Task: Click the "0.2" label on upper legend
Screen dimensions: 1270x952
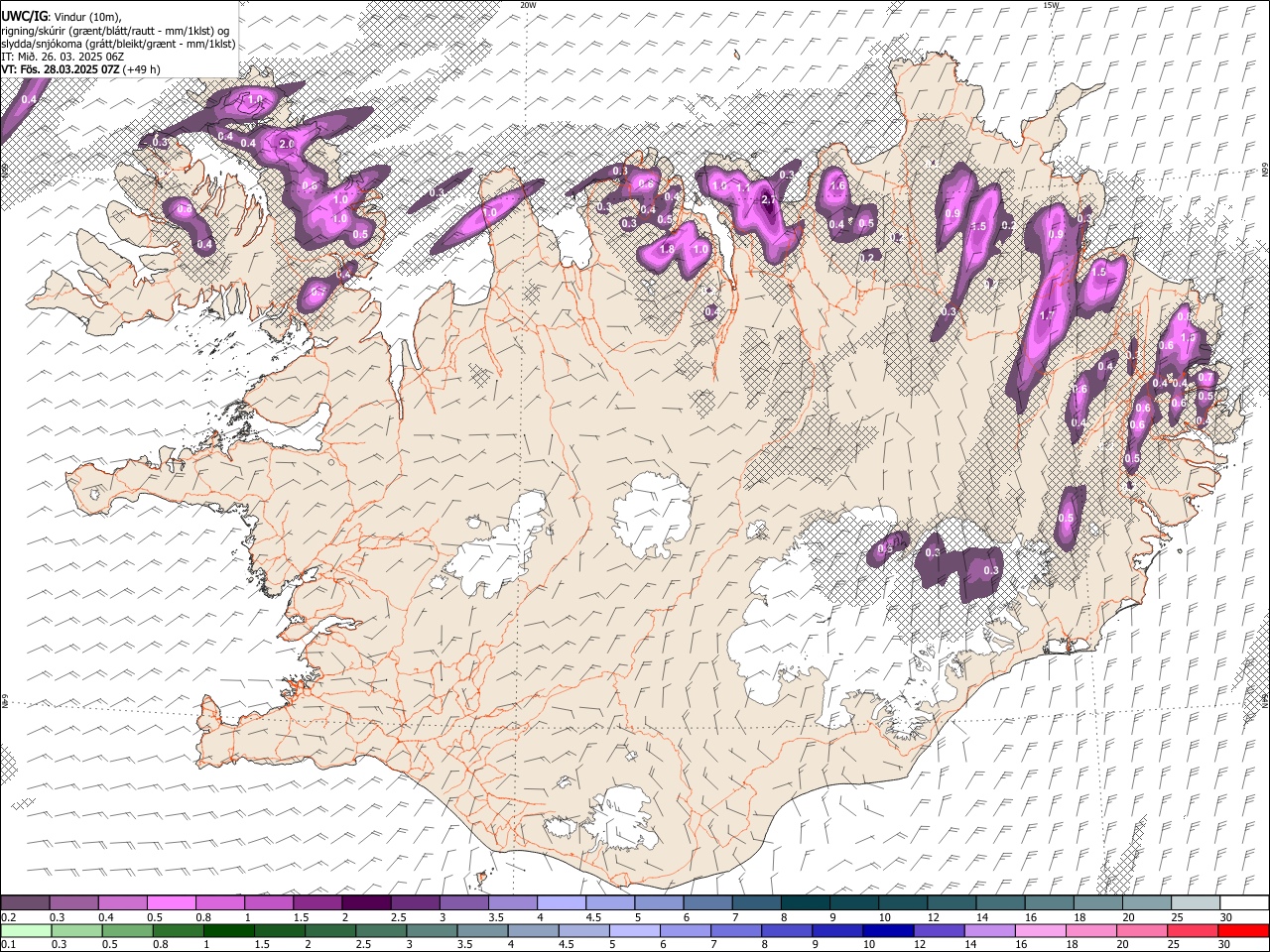Action: (x=8, y=917)
